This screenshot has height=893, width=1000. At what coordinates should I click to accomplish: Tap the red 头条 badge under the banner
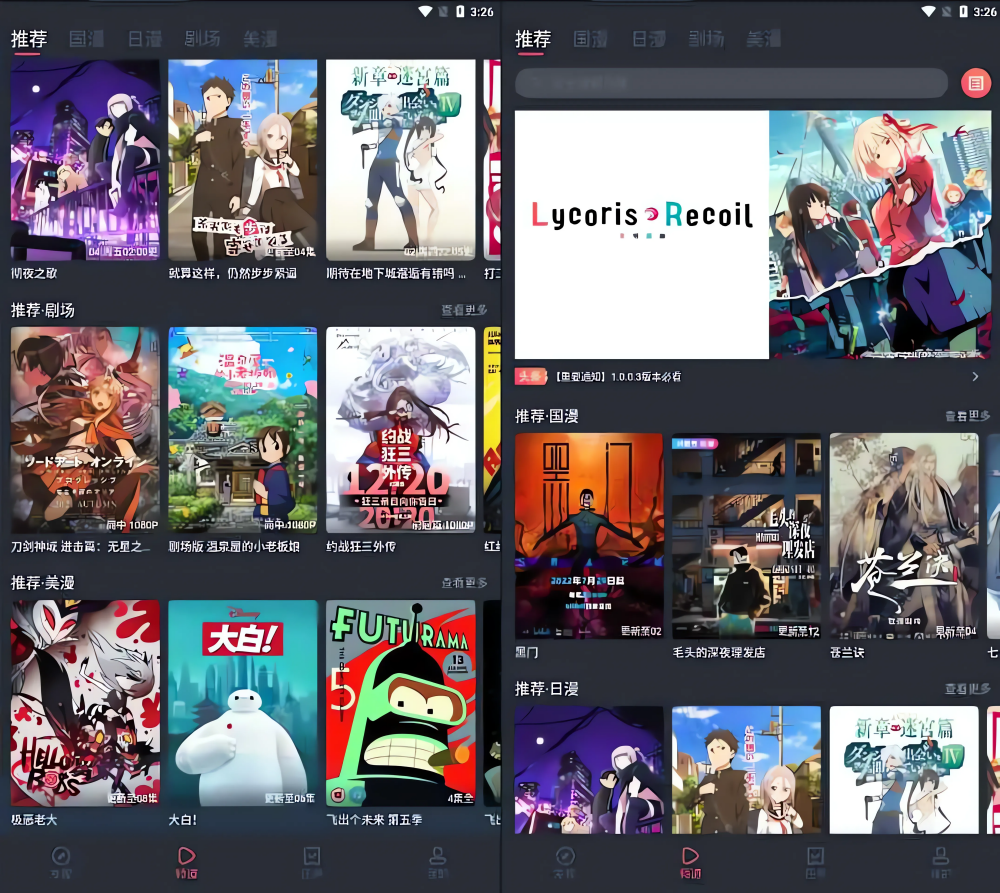point(531,376)
